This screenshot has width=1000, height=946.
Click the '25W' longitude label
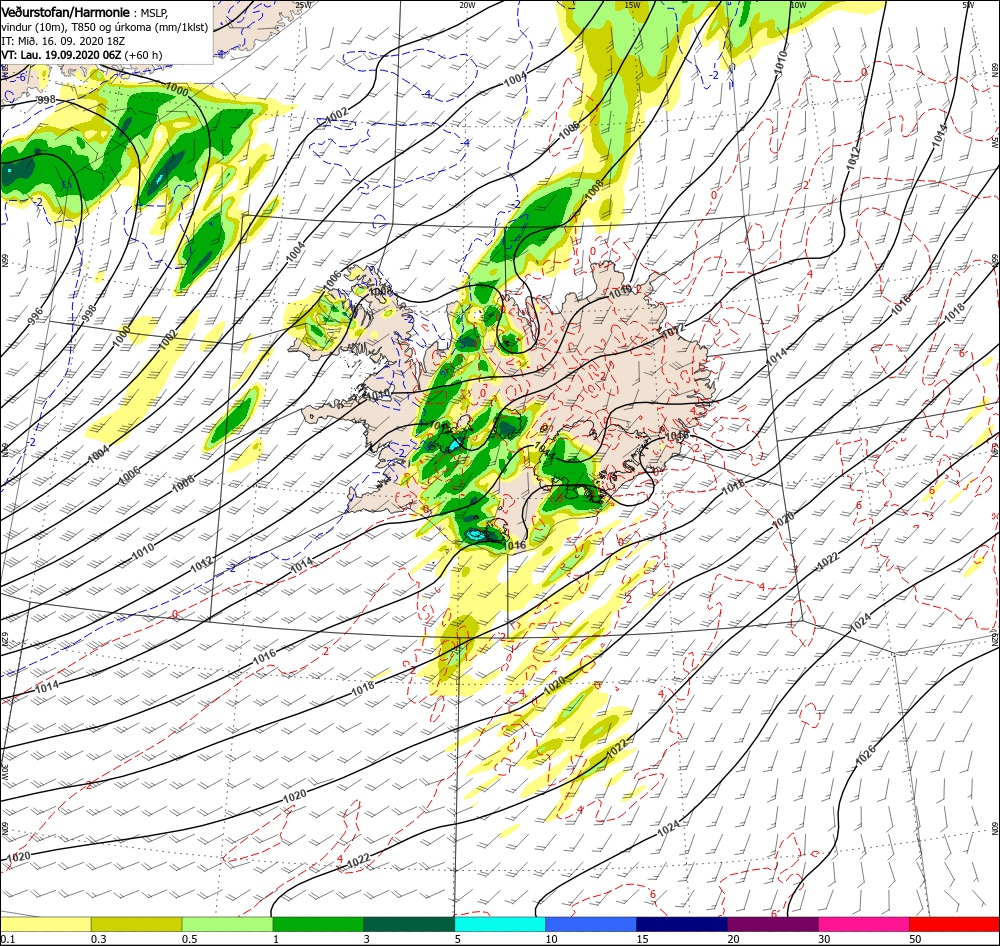pos(304,4)
